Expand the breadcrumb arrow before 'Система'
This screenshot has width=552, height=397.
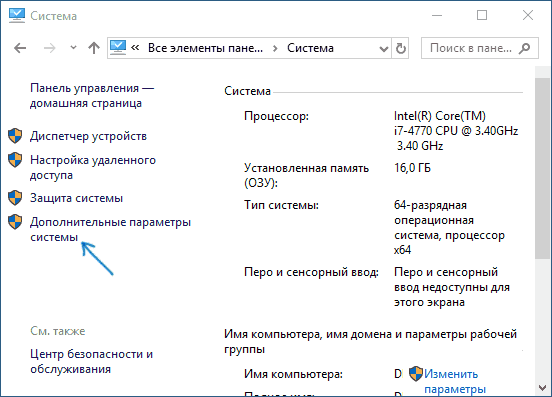[275, 48]
